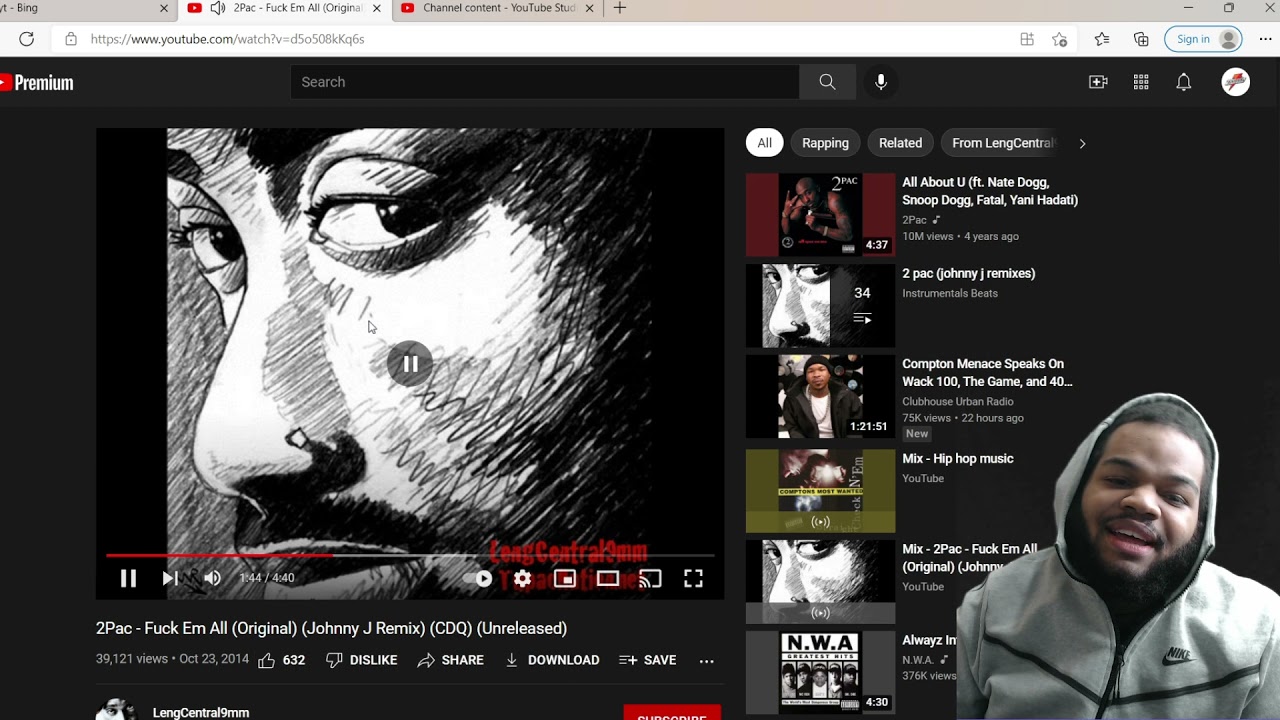The width and height of the screenshot is (1280, 720).
Task: Reload the page in browser
Action: (27, 39)
